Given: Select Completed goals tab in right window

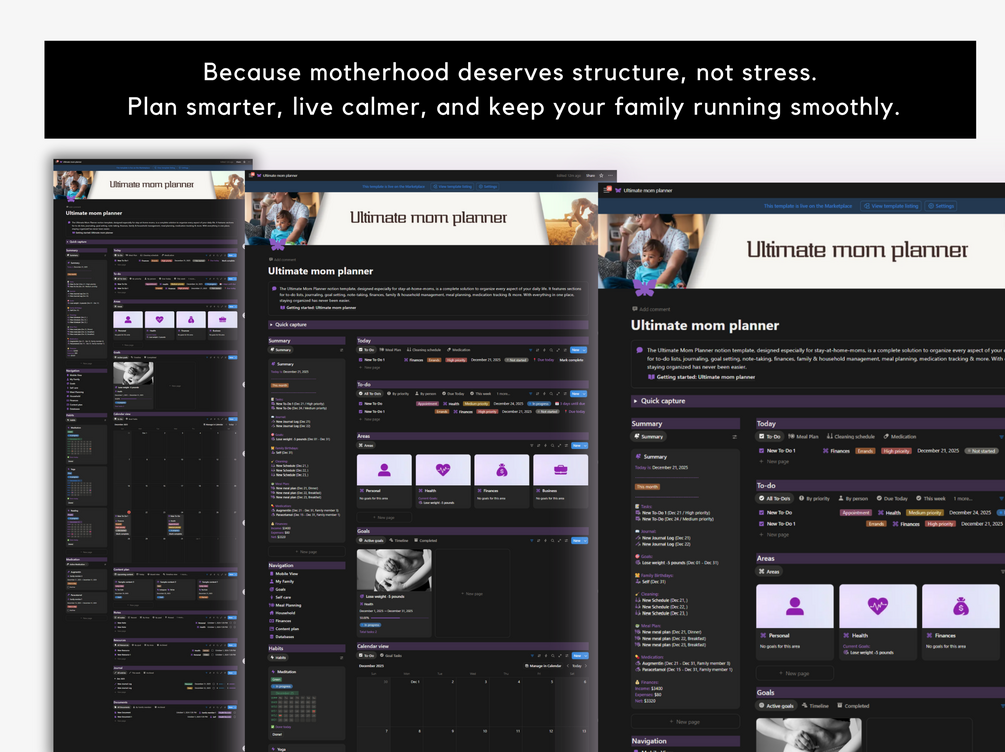Looking at the screenshot, I should [852, 706].
